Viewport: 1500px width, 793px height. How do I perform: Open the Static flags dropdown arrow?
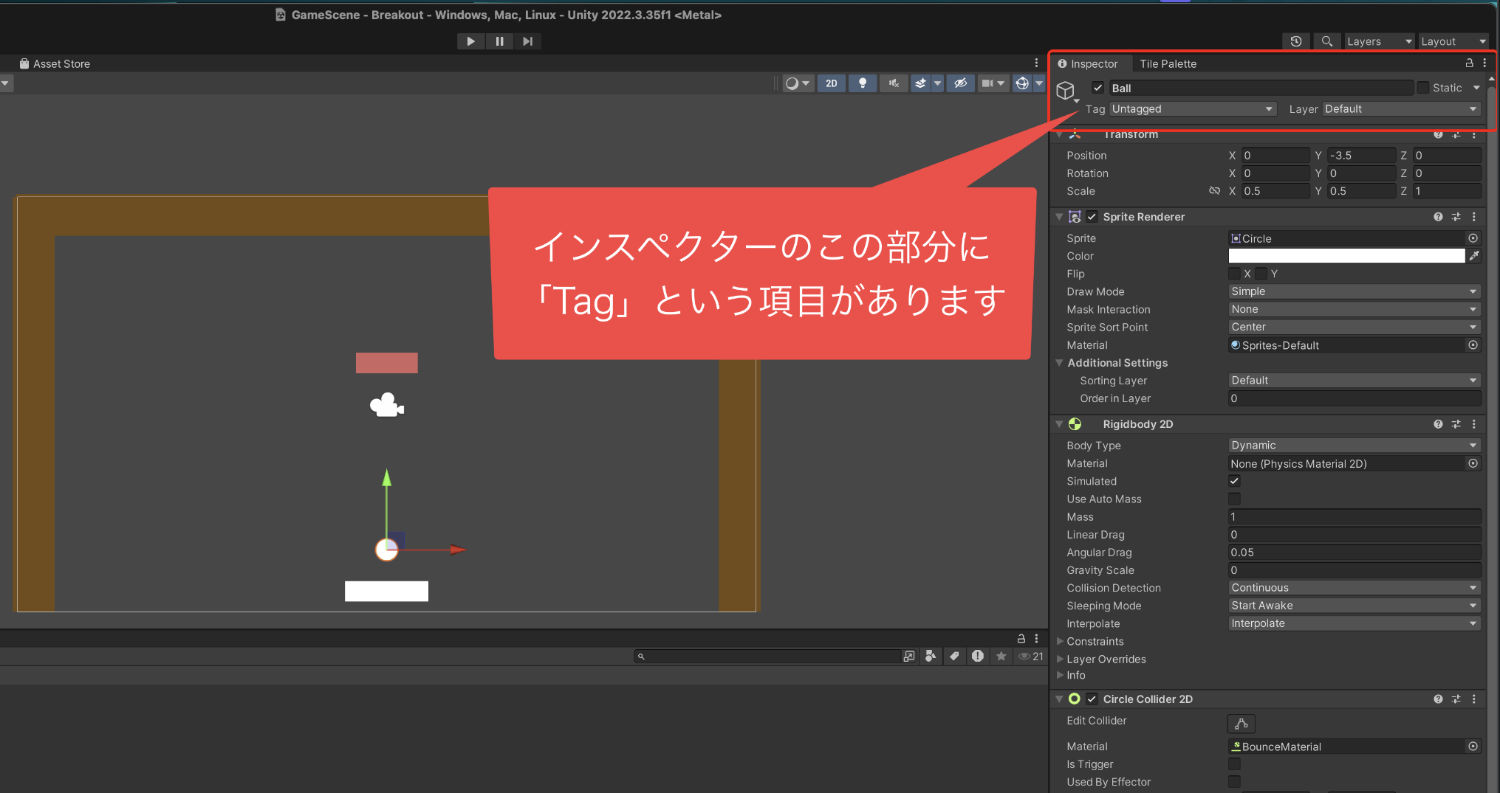pos(1476,88)
